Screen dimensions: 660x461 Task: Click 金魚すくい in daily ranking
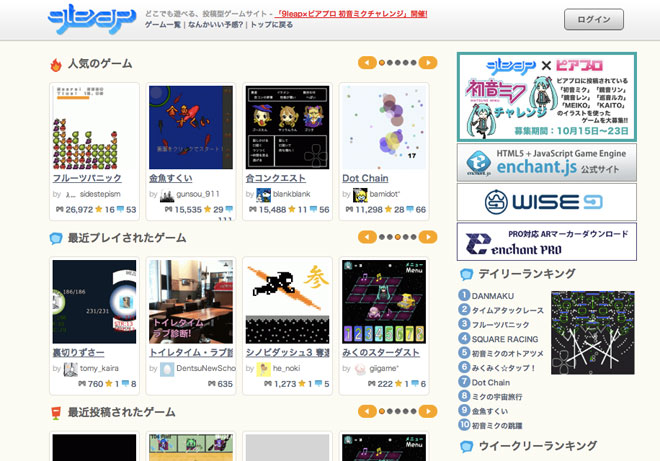490,411
